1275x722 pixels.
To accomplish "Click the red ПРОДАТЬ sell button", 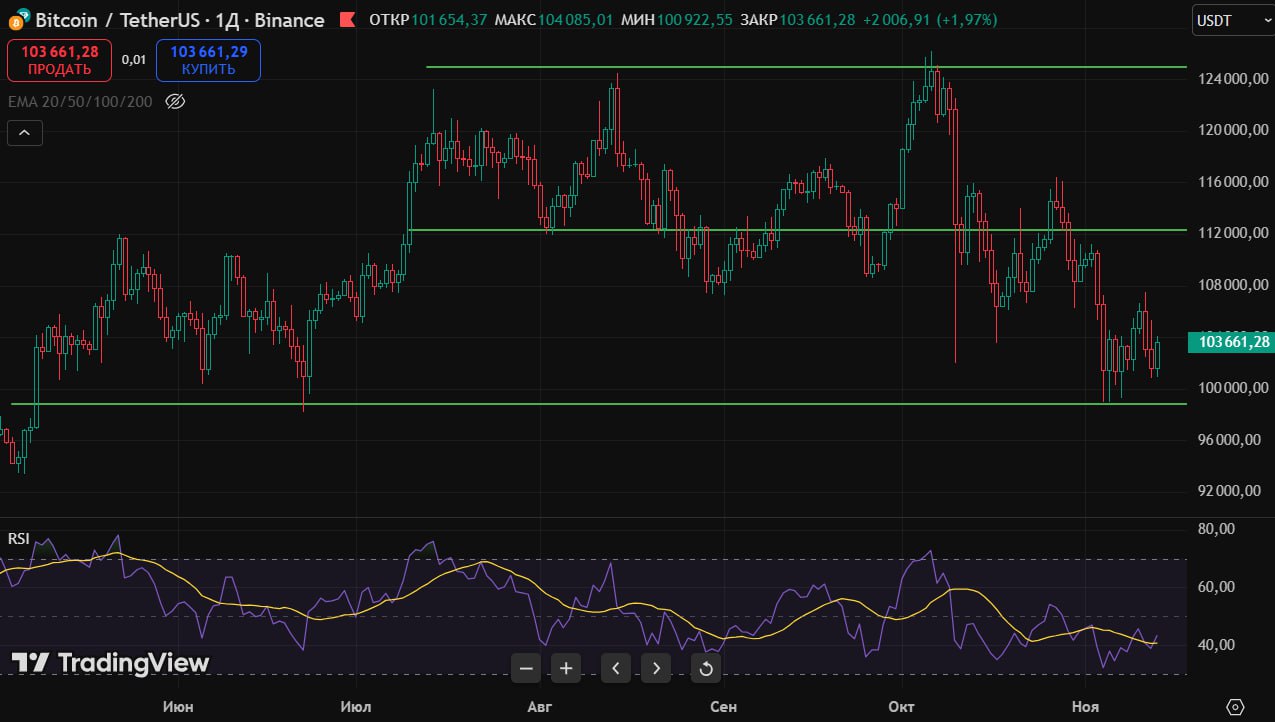I will click(59, 60).
